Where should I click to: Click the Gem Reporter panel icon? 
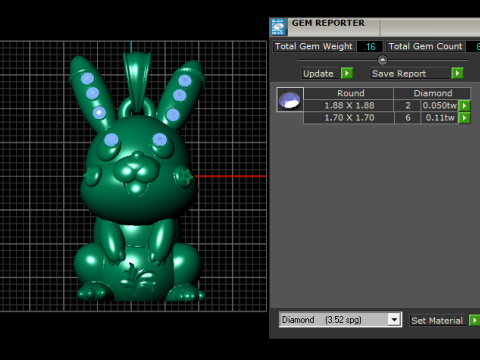278,27
